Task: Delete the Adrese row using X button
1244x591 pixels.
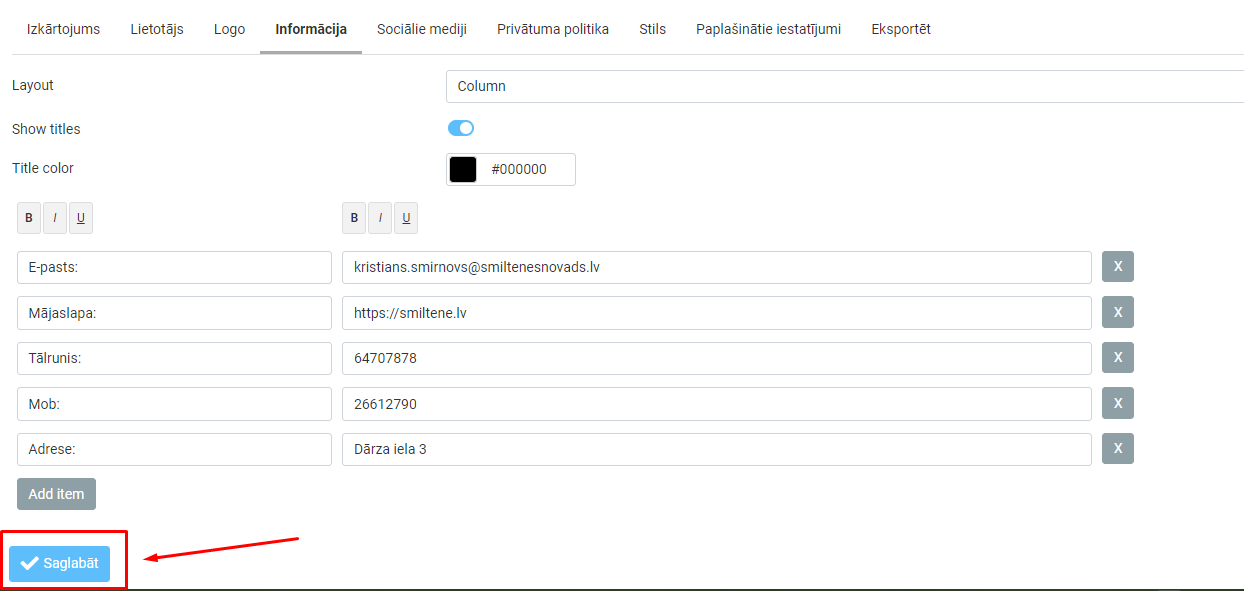Action: pyautogui.click(x=1117, y=449)
